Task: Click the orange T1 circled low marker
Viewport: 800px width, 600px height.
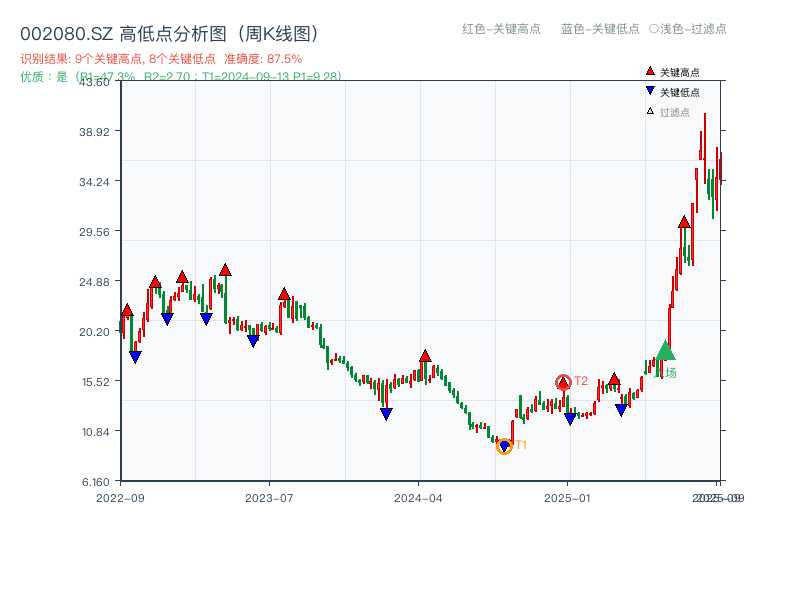Action: click(504, 446)
